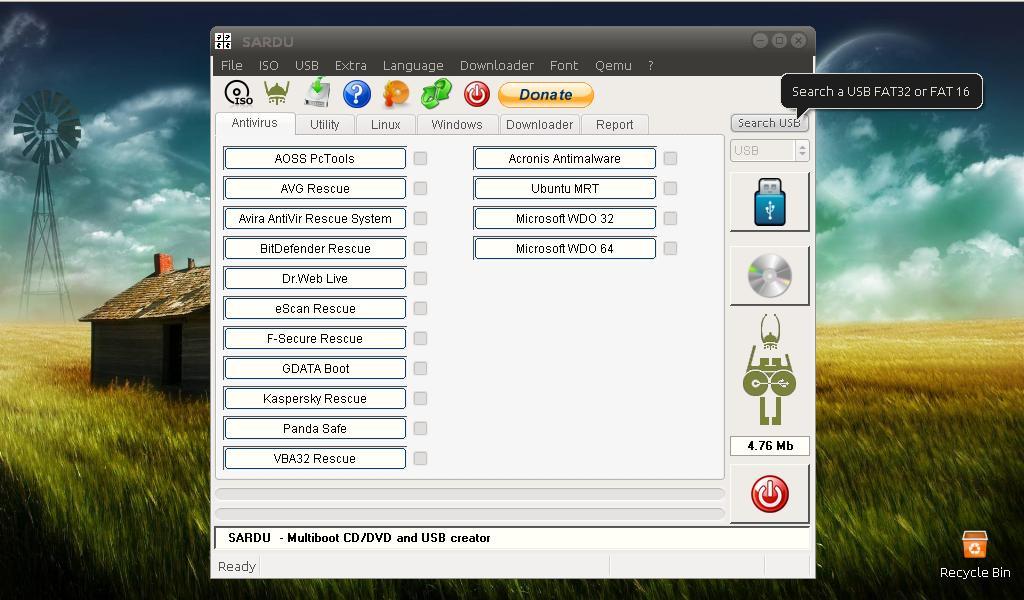Click the Ubuntu MRT button

[565, 189]
